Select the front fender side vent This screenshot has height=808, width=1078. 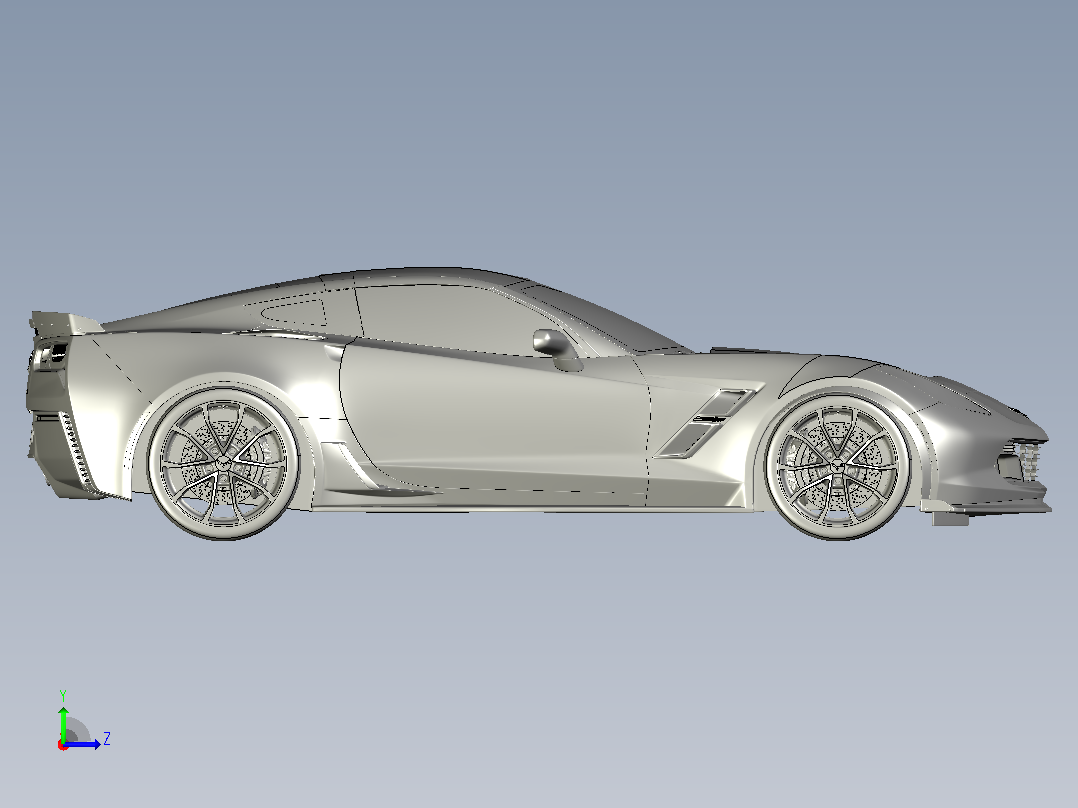tap(708, 422)
